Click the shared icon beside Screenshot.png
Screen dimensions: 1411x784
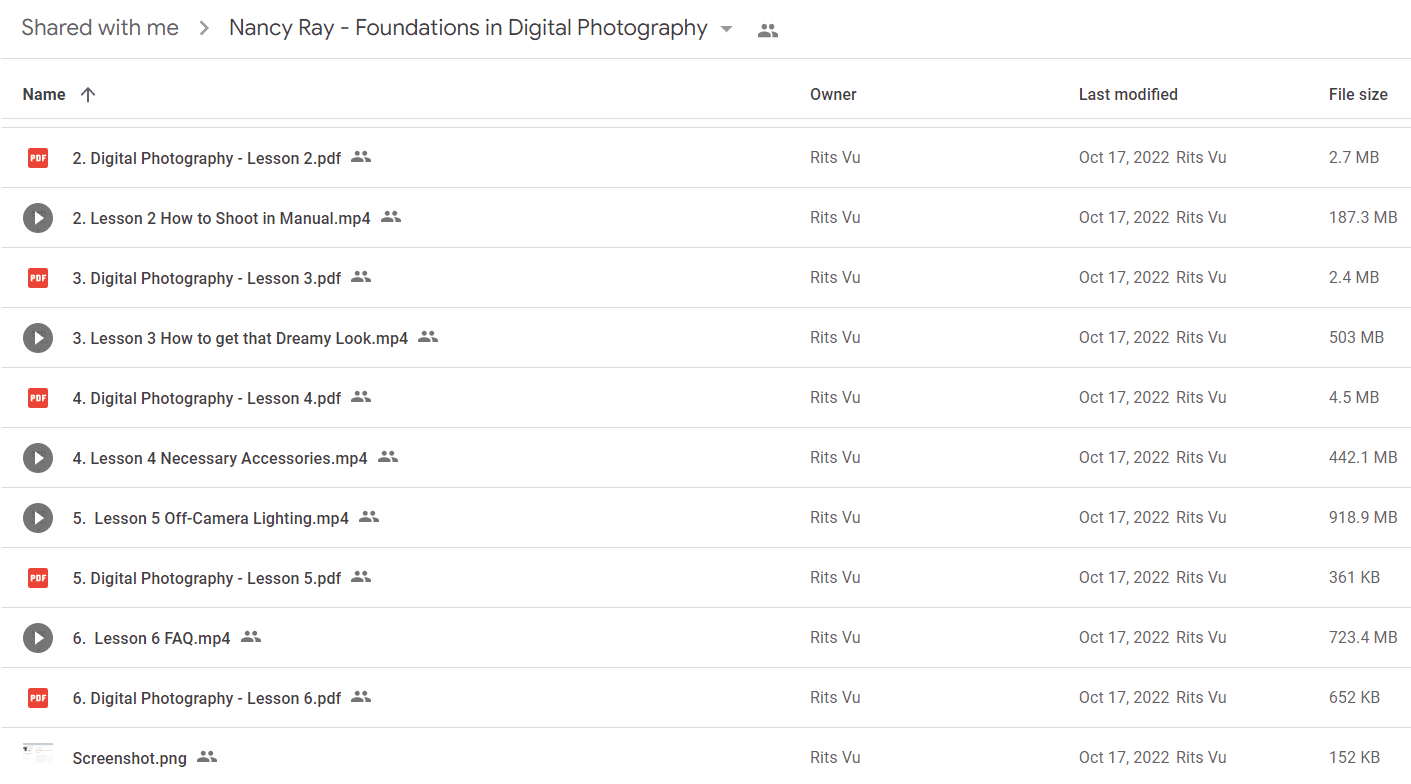[x=207, y=757]
